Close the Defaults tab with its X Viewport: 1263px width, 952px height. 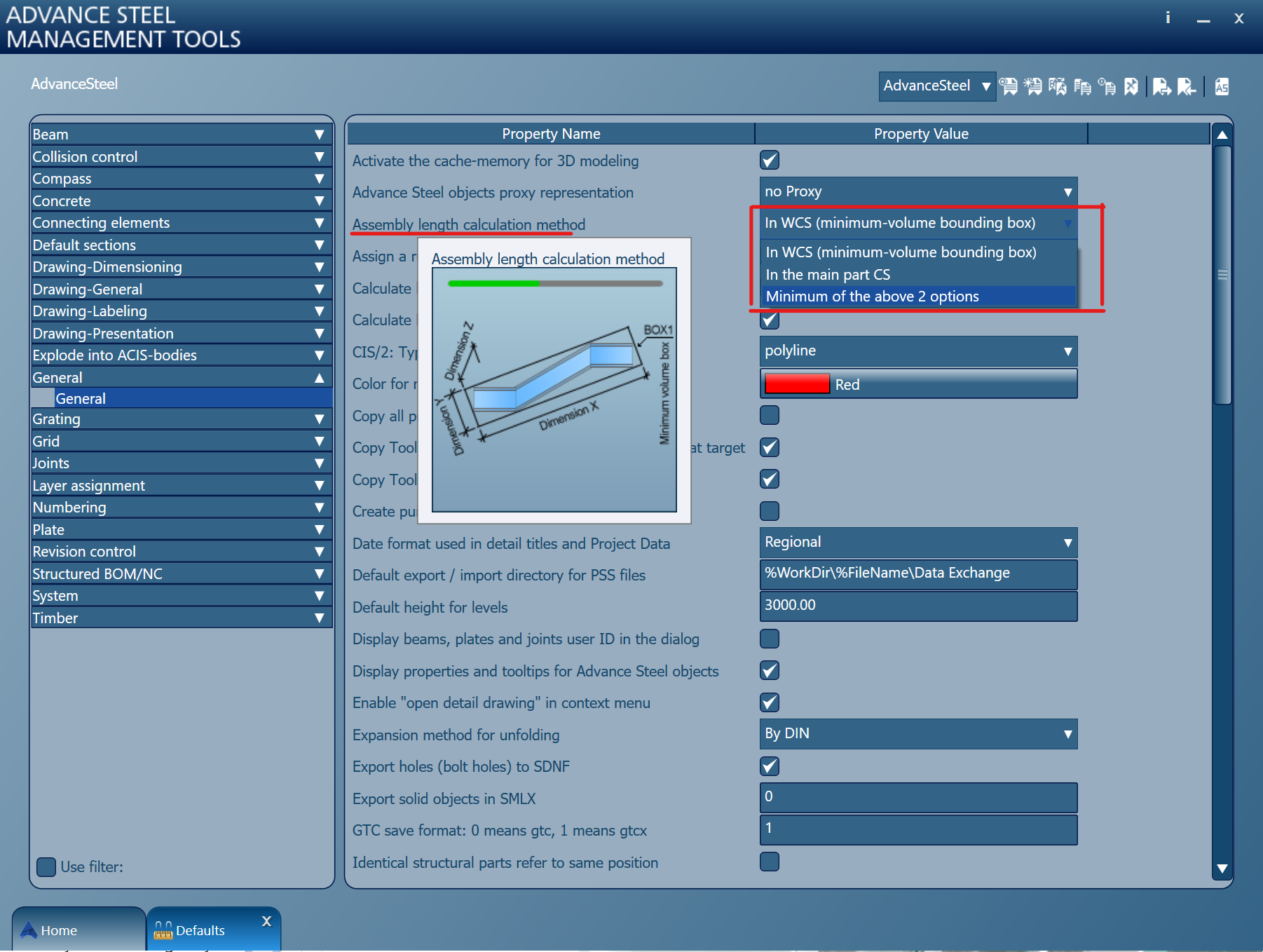(x=266, y=921)
